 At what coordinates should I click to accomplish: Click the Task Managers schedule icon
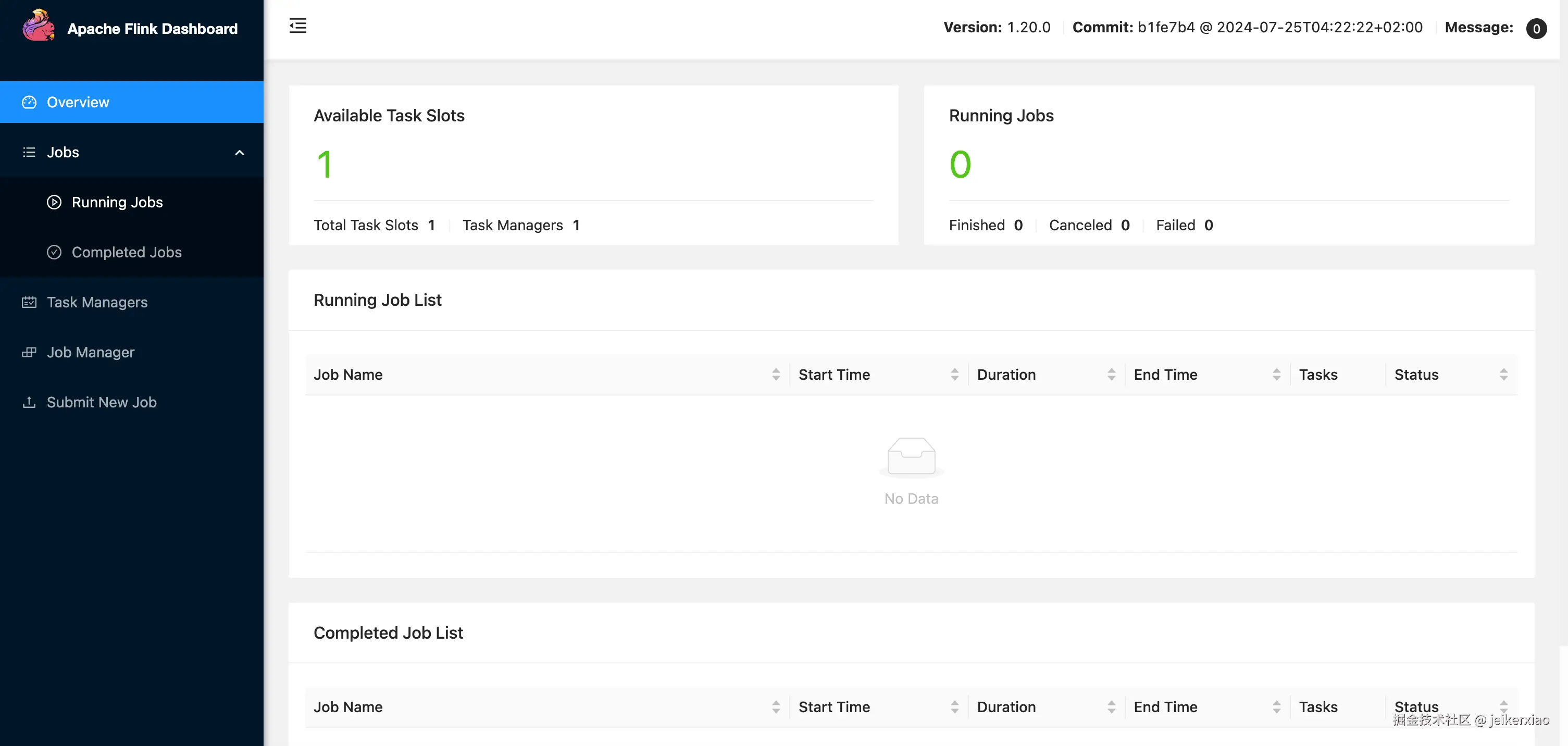29,303
